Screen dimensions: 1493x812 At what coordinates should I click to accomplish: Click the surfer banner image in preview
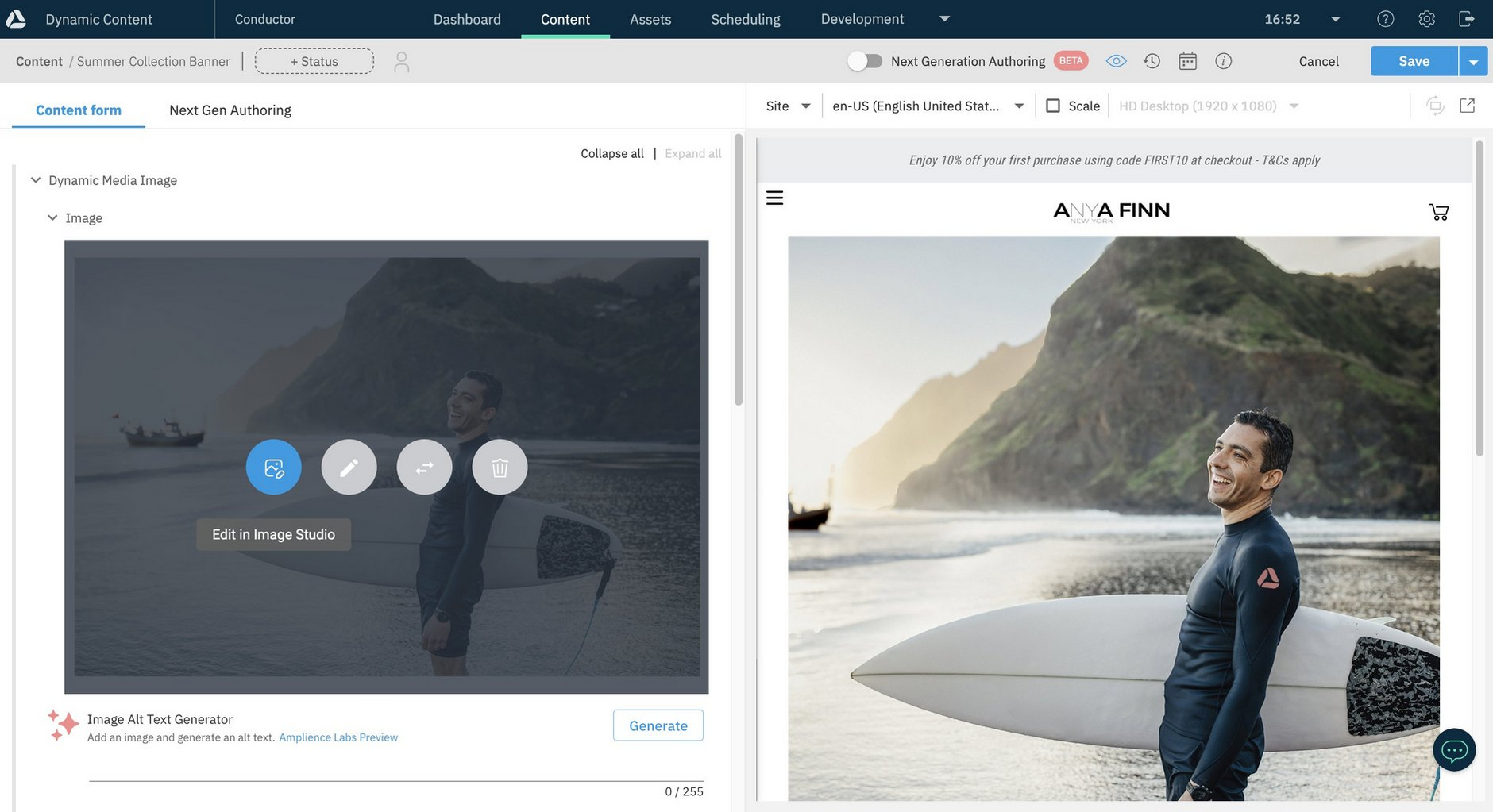pos(1113,518)
